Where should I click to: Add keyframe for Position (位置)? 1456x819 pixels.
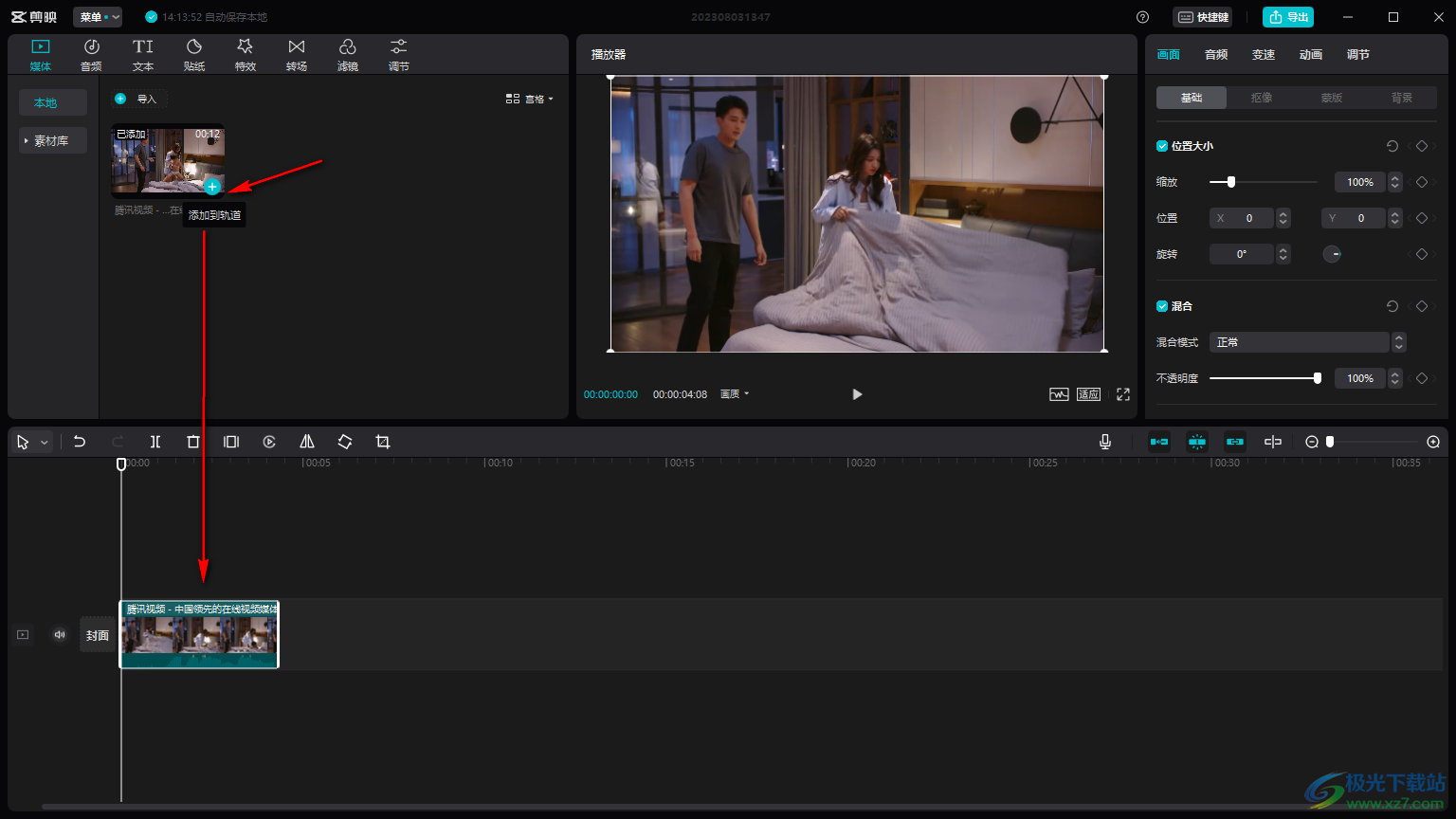[x=1422, y=218]
